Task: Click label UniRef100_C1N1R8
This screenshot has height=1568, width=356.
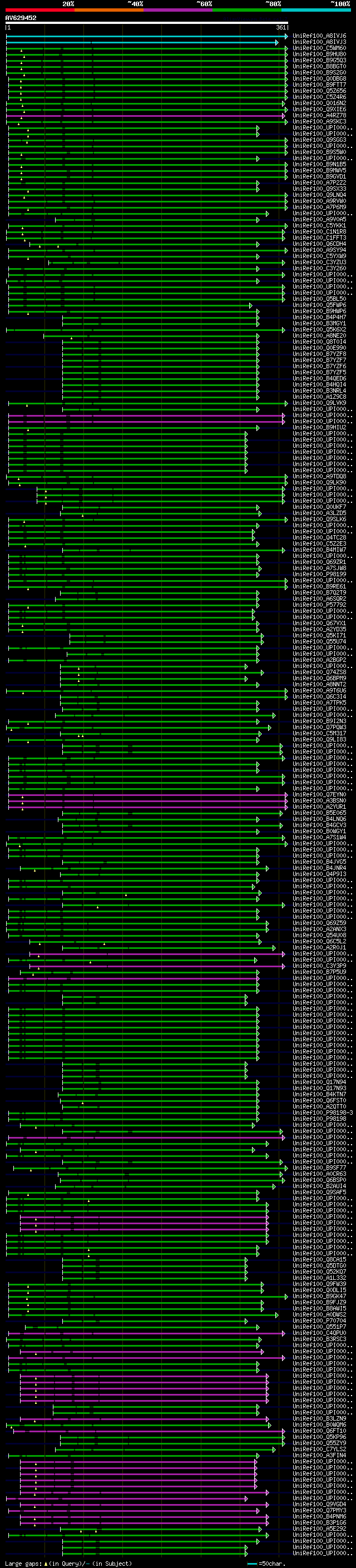Action: 319,232
